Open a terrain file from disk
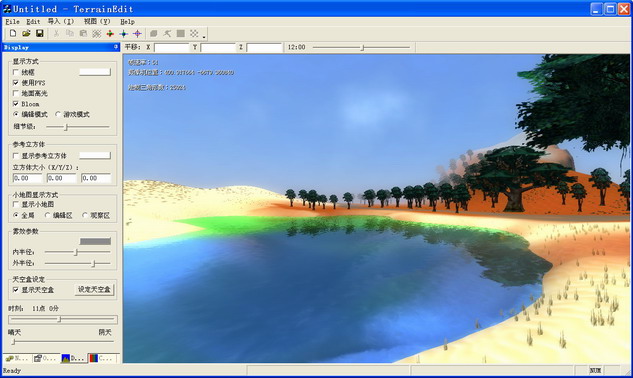 pos(26,34)
